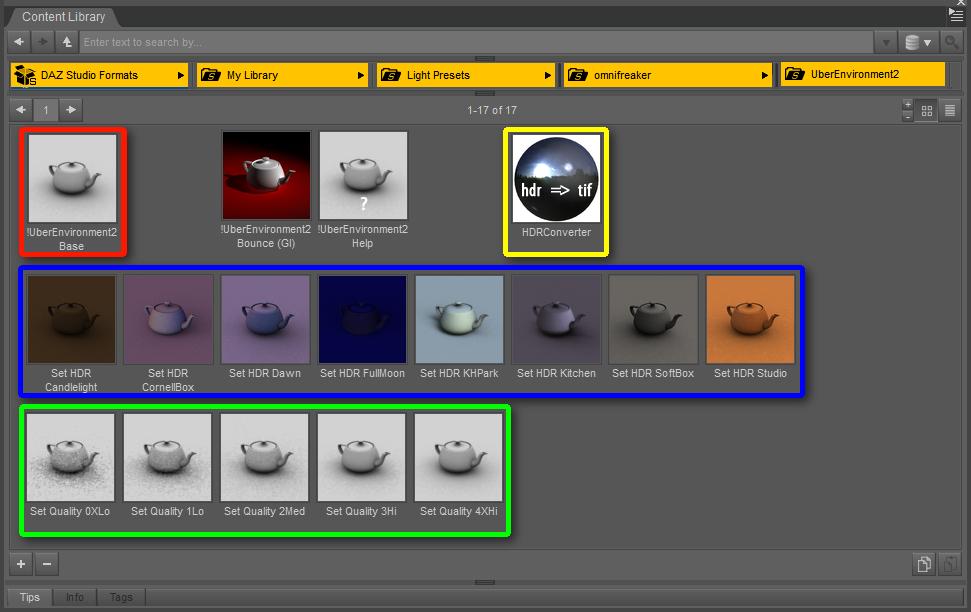Switch to list view
971x612 pixels.
[x=950, y=110]
